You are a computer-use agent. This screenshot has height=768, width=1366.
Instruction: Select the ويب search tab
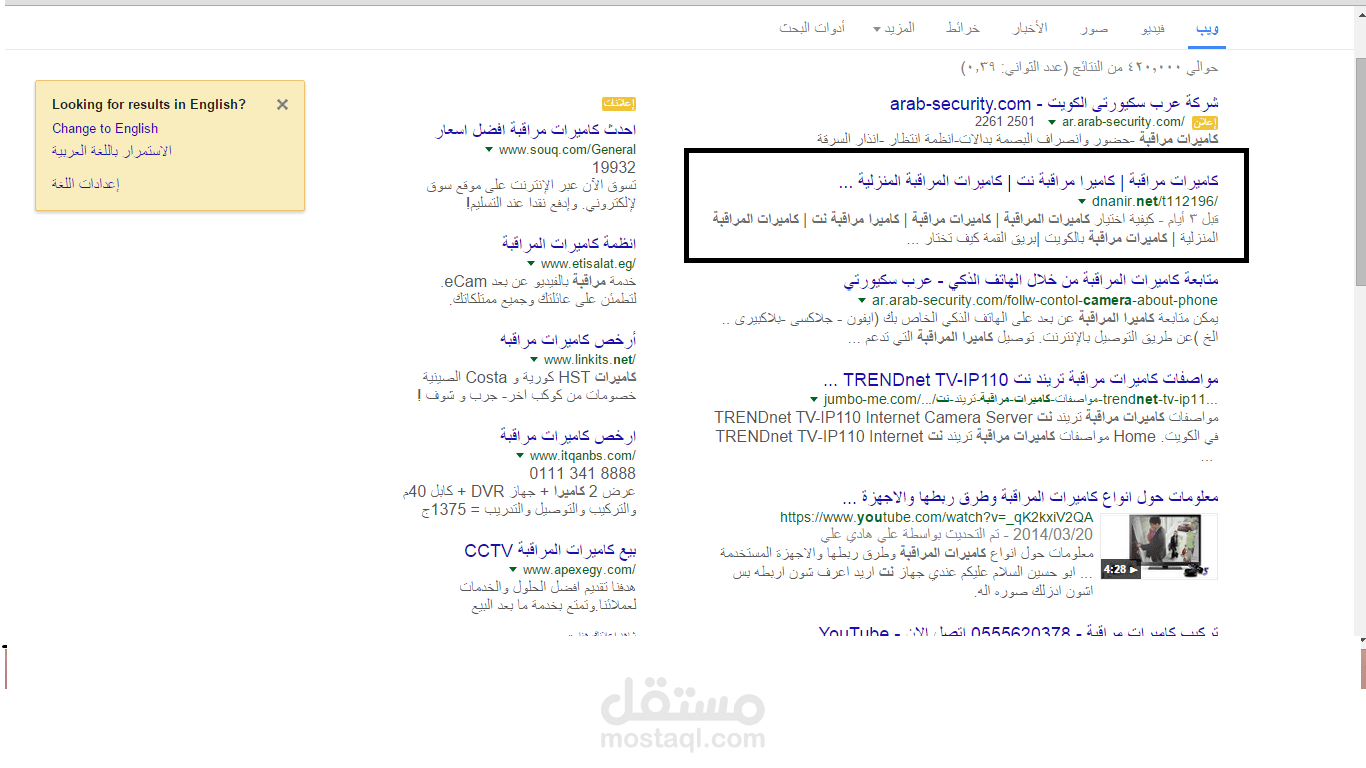click(x=1207, y=28)
